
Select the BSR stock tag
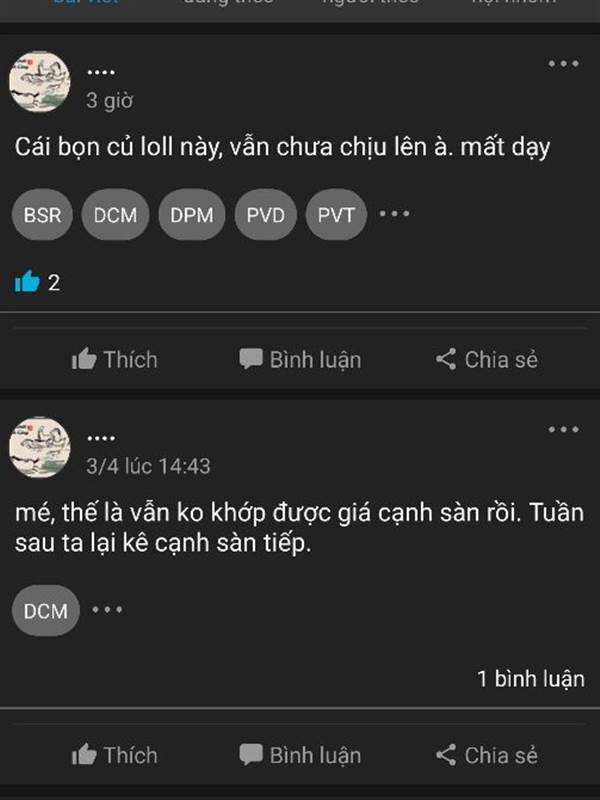point(42,214)
